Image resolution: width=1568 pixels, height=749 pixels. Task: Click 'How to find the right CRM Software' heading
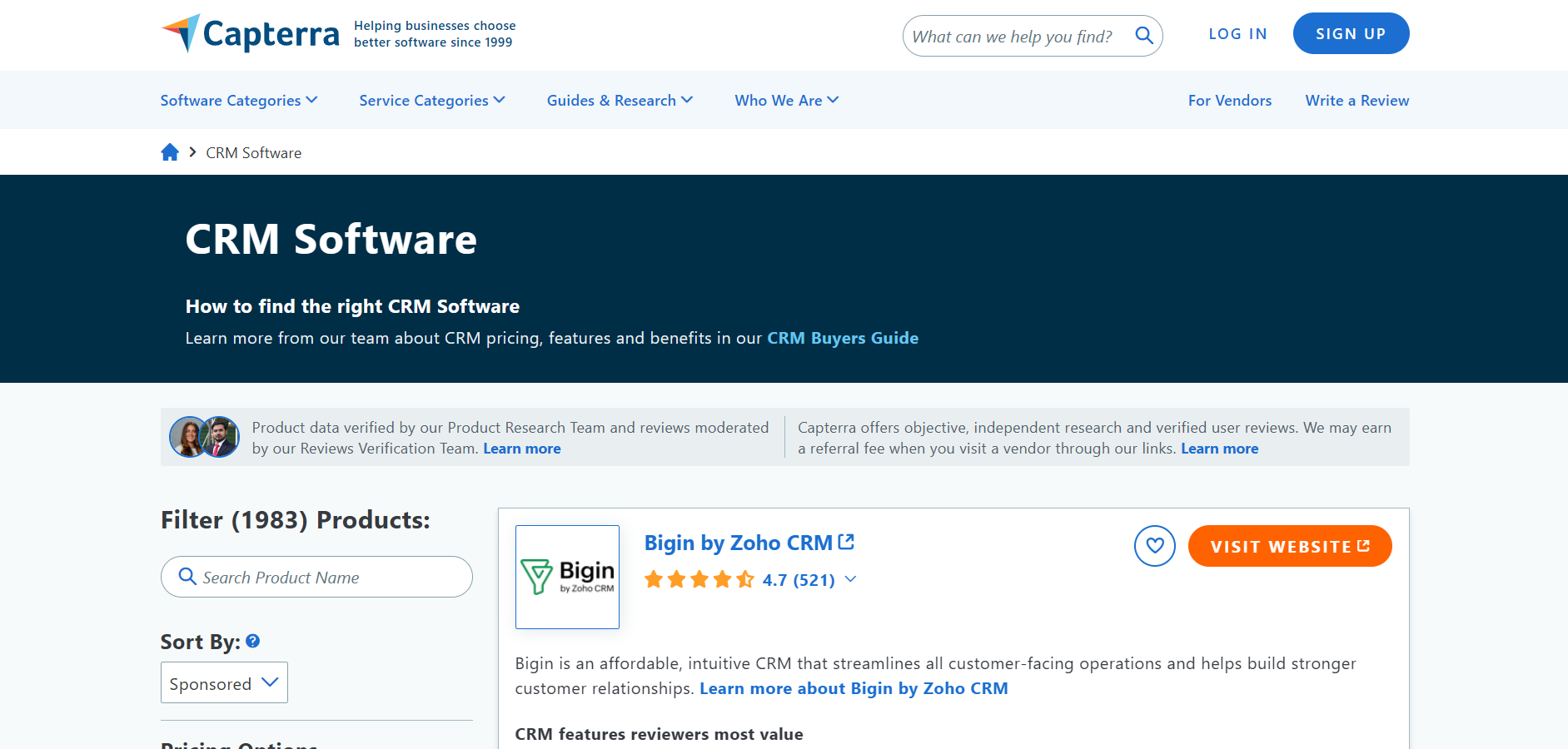352,306
